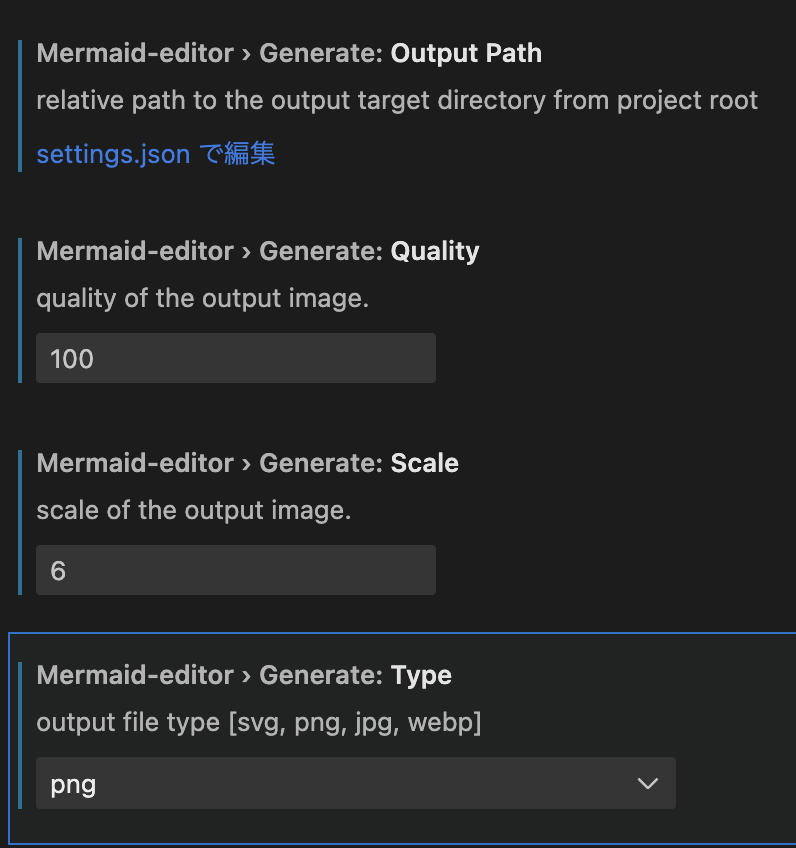Click 'scale of the output image' description
The height and width of the screenshot is (848, 796).
[194, 510]
